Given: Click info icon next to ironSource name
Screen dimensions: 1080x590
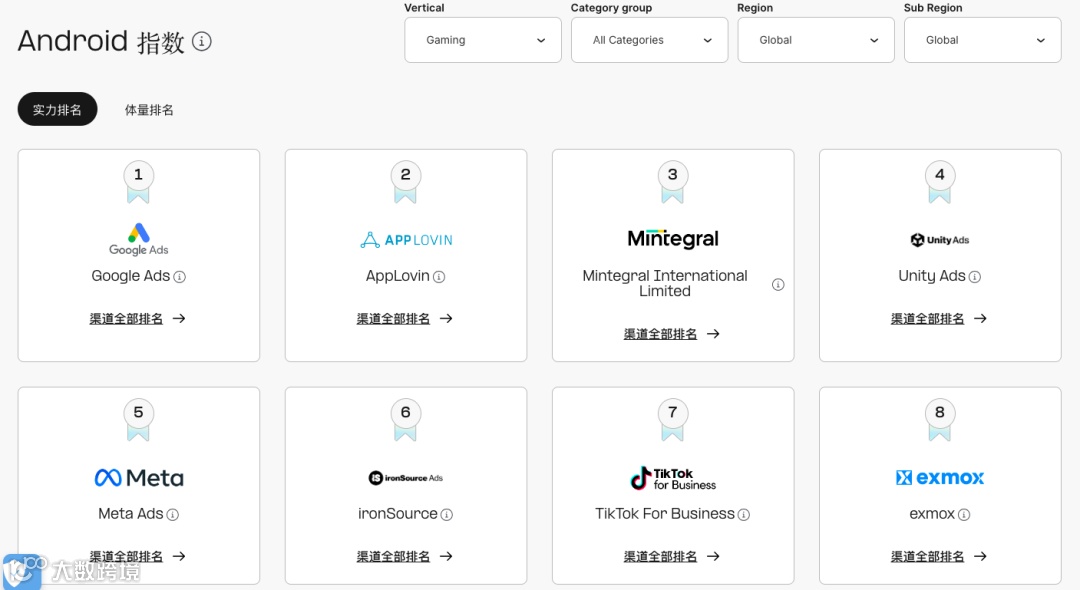Looking at the screenshot, I should 446,514.
